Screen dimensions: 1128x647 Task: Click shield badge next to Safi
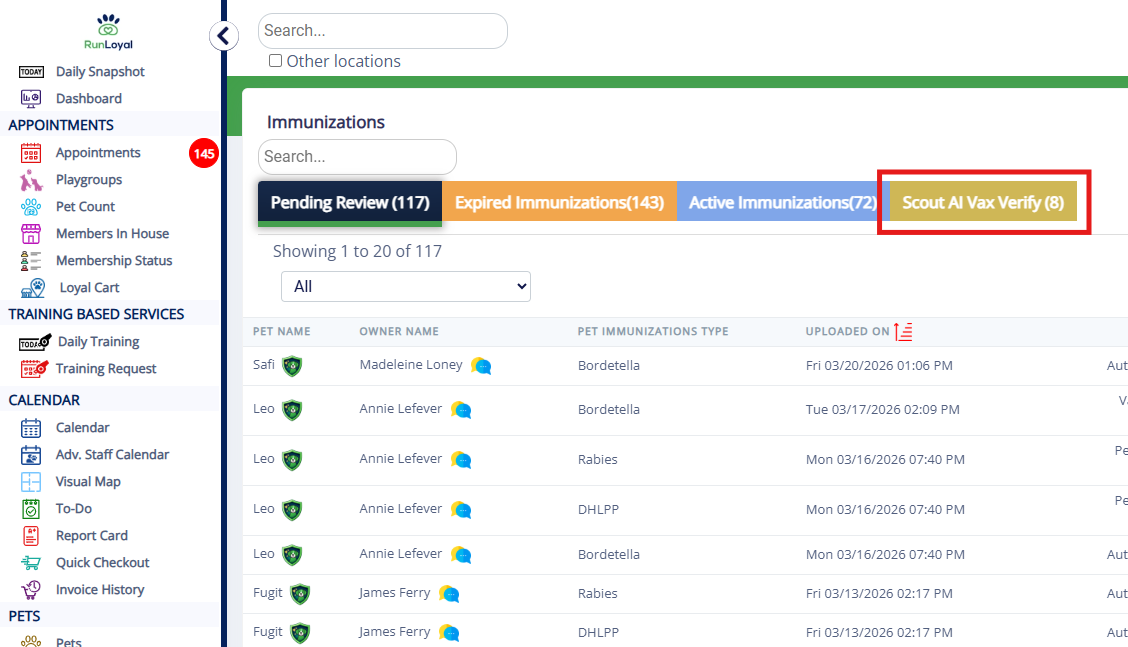[292, 366]
